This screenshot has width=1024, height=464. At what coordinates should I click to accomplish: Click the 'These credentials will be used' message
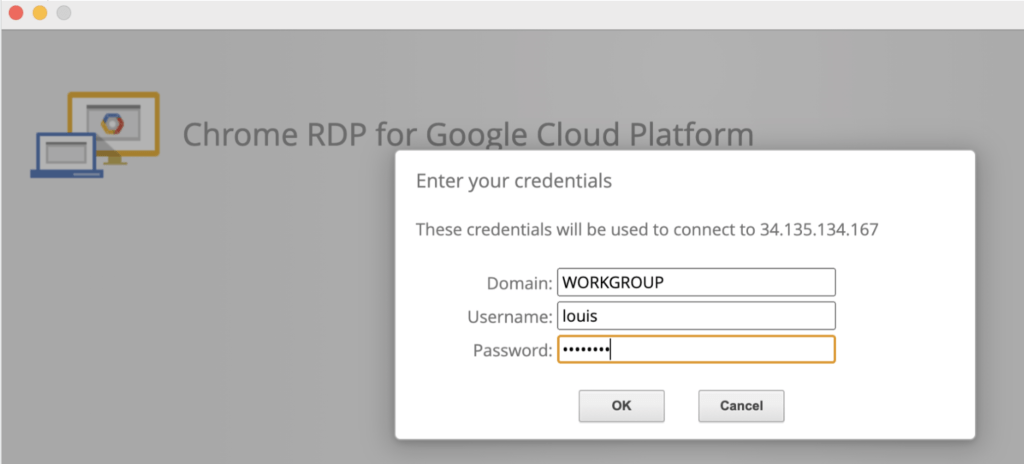point(585,230)
